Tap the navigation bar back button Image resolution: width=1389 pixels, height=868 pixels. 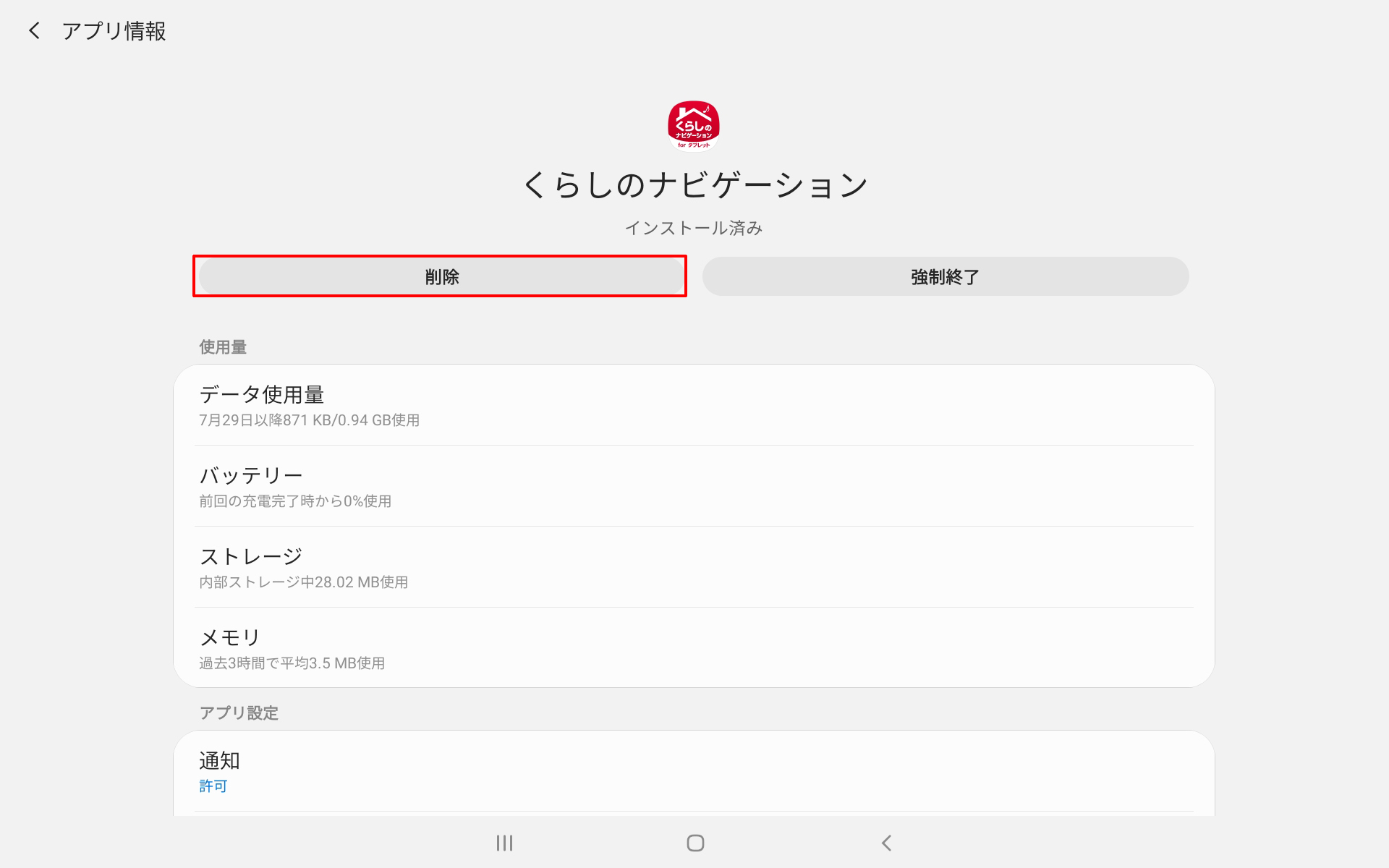(x=886, y=843)
